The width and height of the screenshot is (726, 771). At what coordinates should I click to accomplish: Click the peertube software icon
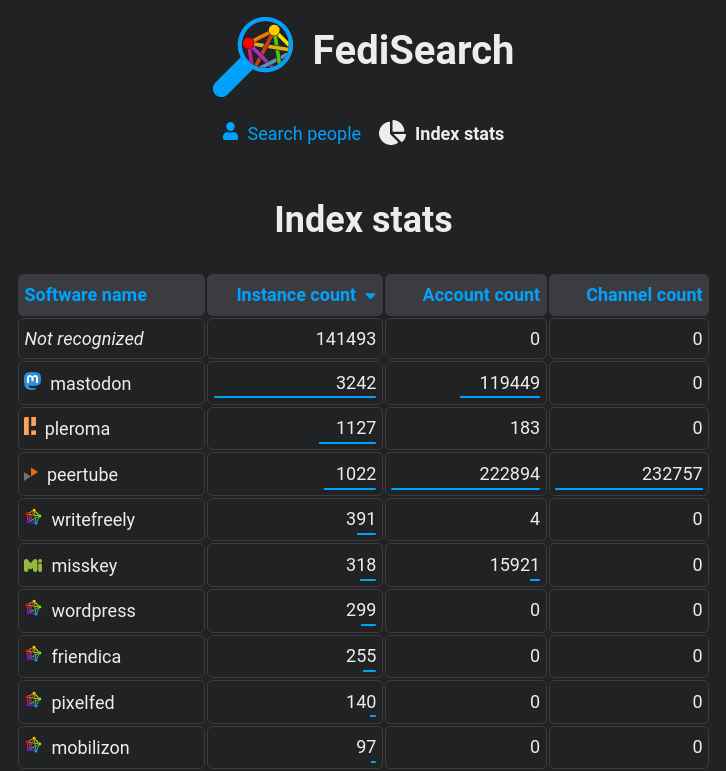[x=31, y=474]
